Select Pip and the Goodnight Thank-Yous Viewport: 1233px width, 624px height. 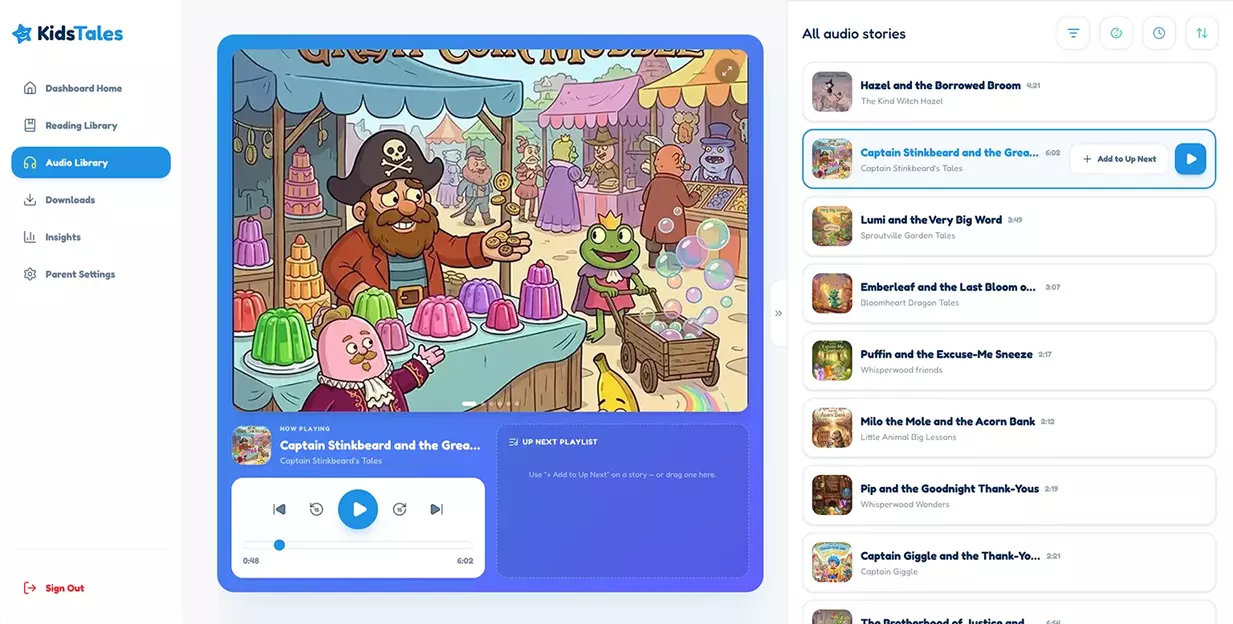coord(1009,495)
